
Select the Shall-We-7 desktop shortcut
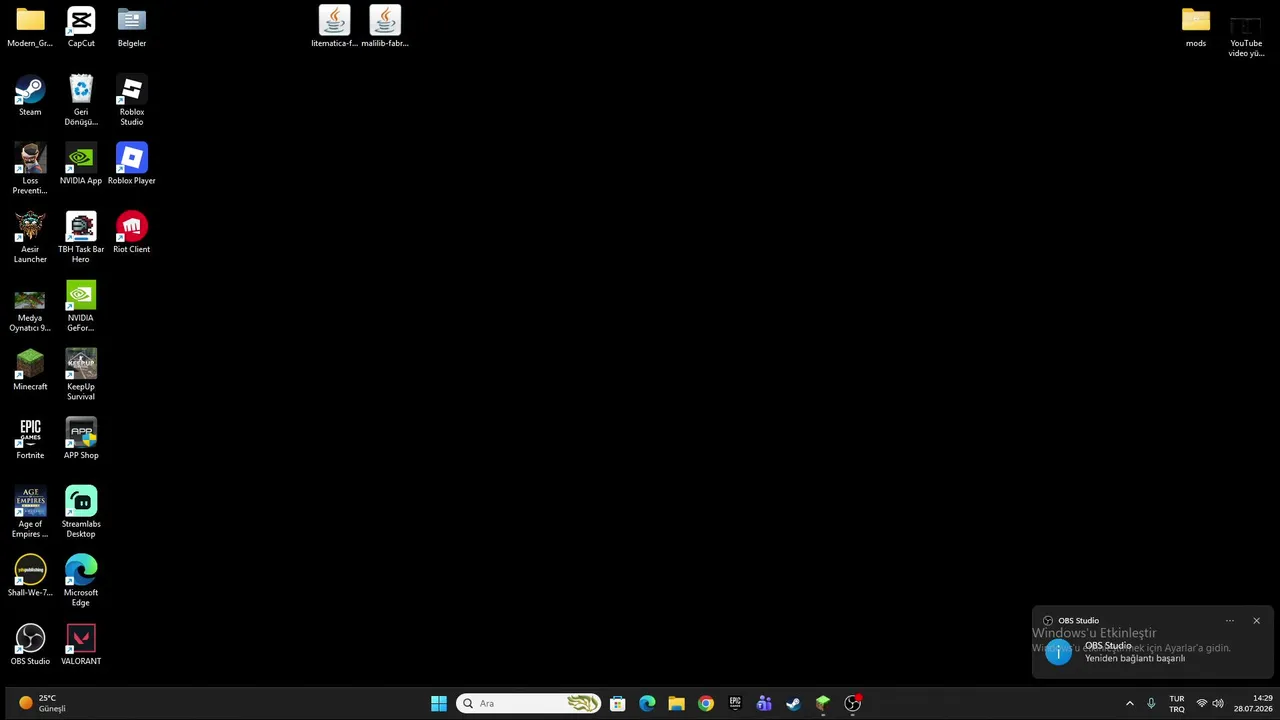(30, 576)
